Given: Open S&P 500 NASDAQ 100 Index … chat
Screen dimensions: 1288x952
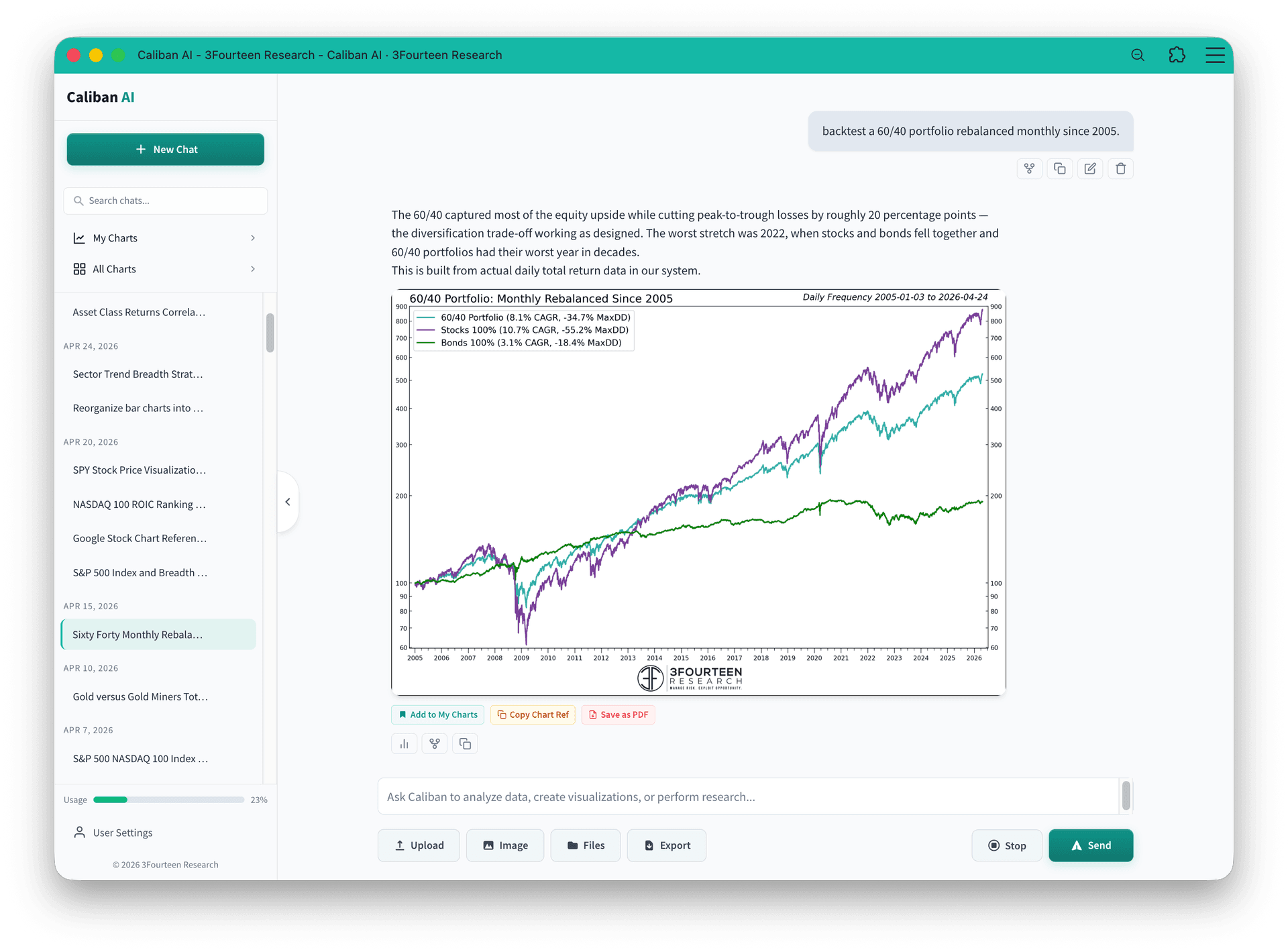Looking at the screenshot, I should 158,759.
